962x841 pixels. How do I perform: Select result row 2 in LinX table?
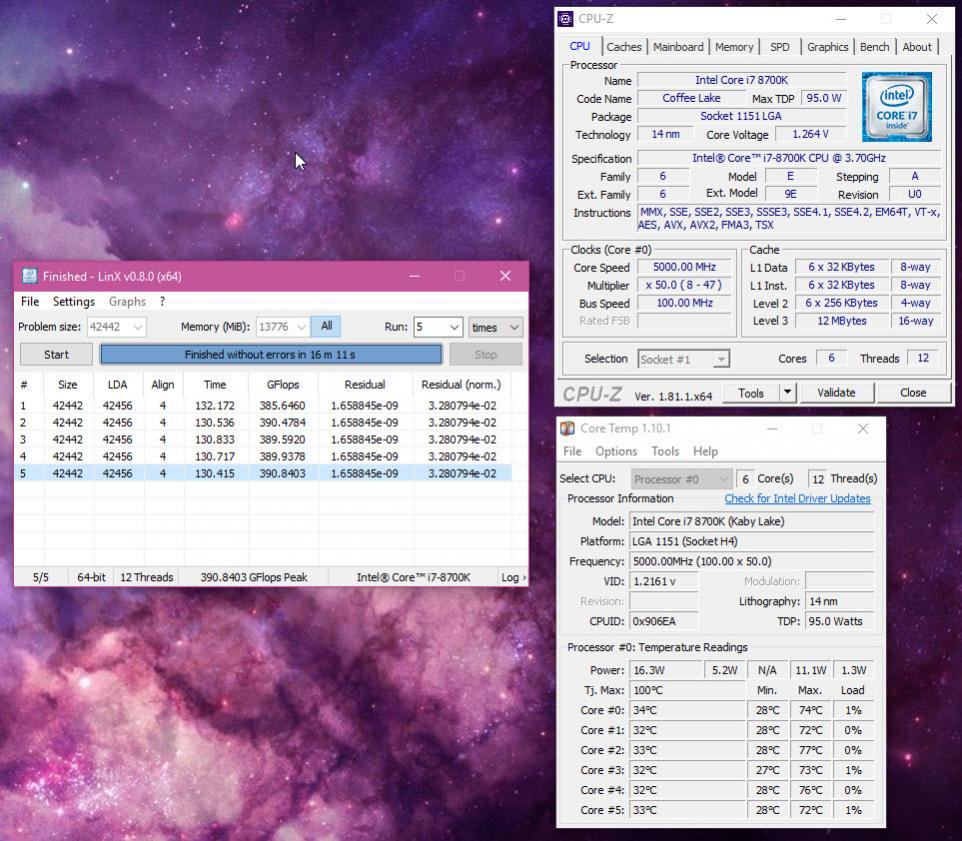pyautogui.click(x=263, y=423)
